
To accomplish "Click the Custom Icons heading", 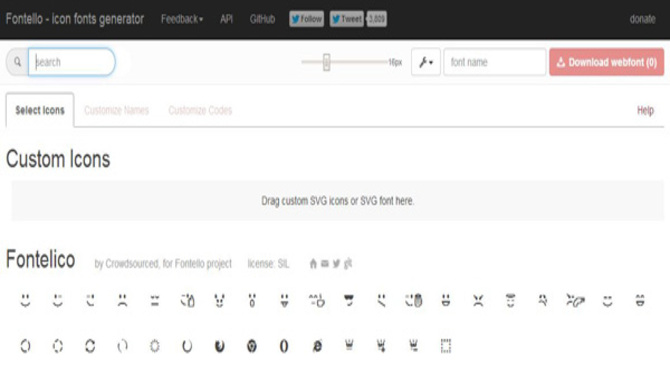I will coord(58,159).
